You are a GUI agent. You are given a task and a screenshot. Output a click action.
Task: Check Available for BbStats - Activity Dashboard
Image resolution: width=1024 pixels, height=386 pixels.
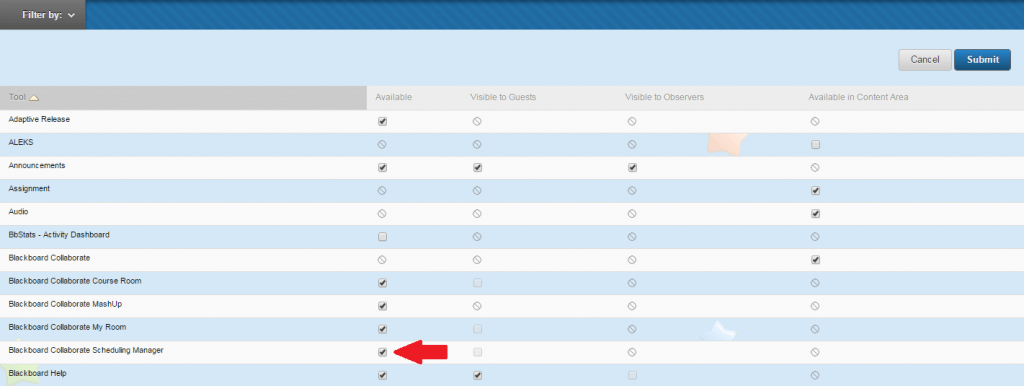(x=383, y=236)
